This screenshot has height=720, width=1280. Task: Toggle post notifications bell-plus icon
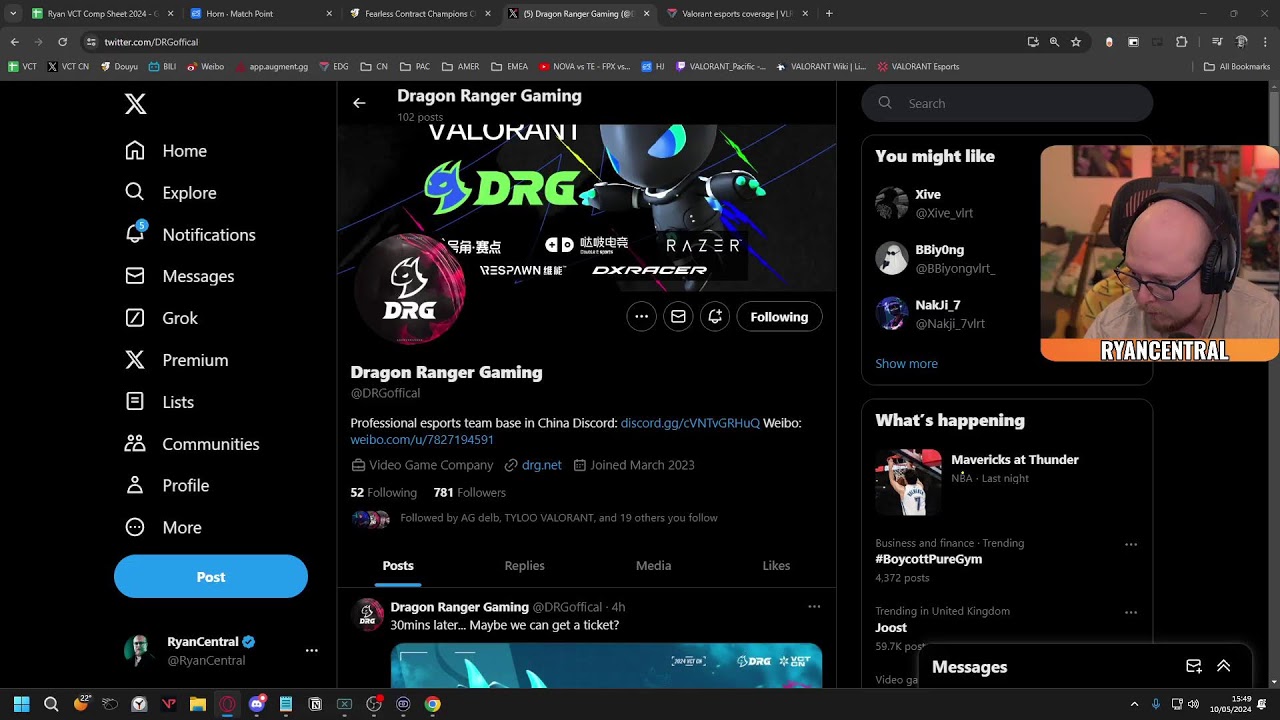(715, 317)
